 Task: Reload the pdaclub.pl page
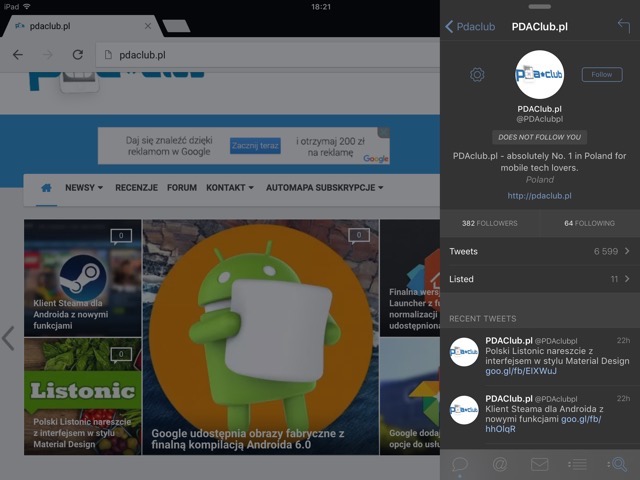[x=78, y=55]
